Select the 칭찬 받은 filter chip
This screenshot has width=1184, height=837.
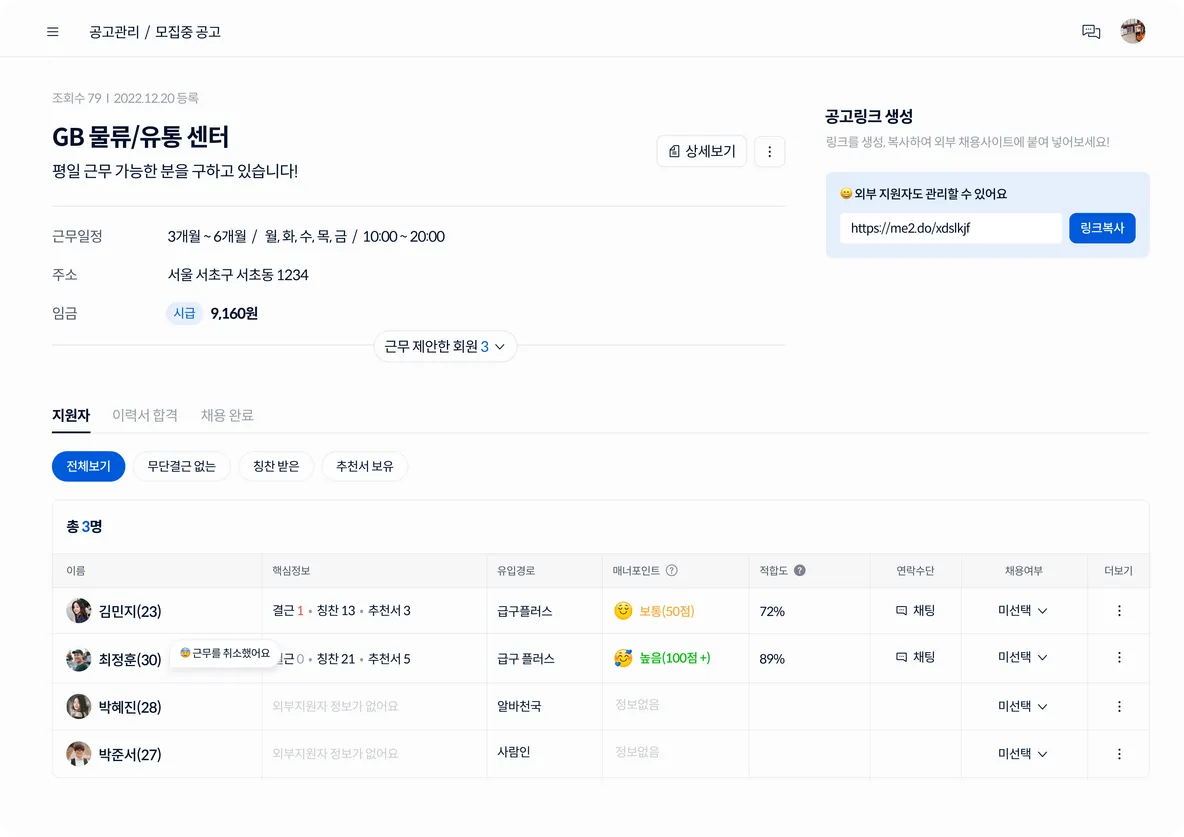276,466
